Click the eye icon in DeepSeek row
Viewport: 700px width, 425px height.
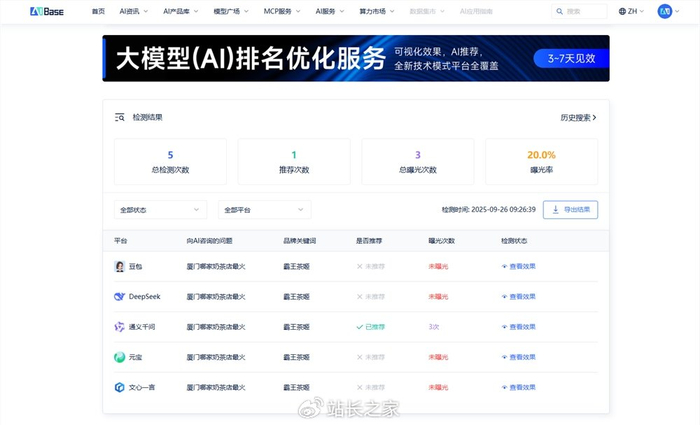pos(504,296)
